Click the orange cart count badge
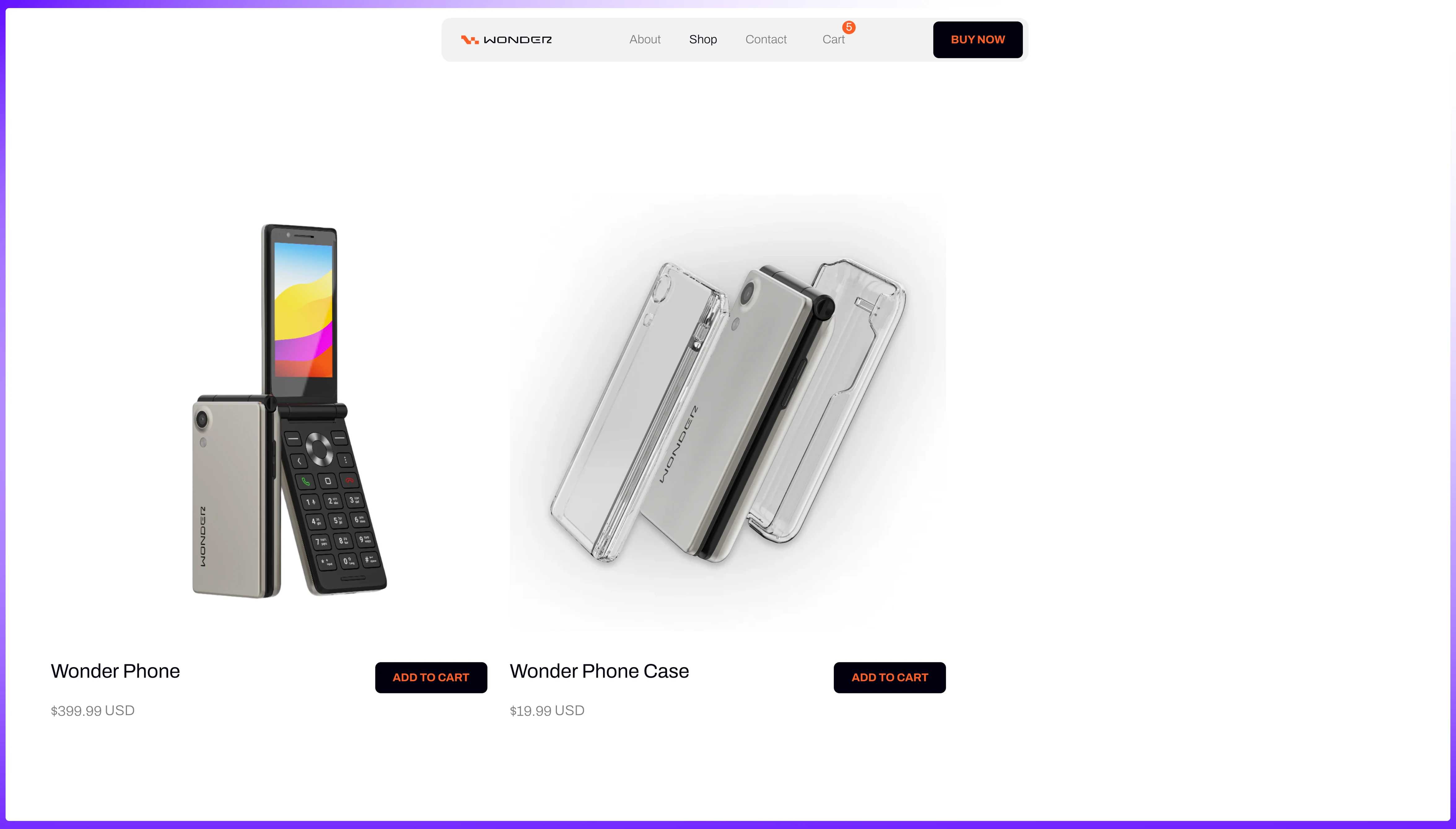Viewport: 1456px width, 829px height. point(849,27)
